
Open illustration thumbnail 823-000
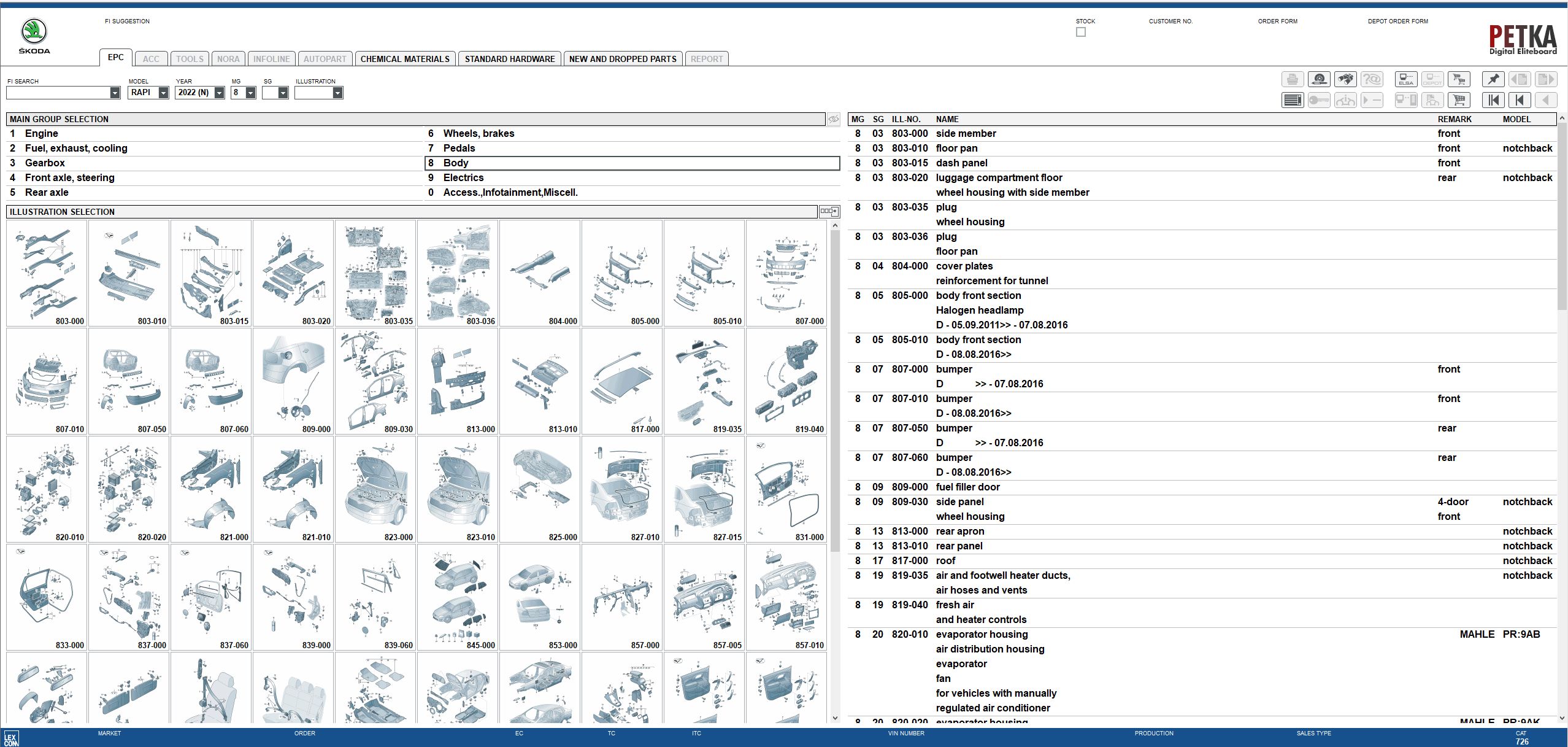click(376, 489)
